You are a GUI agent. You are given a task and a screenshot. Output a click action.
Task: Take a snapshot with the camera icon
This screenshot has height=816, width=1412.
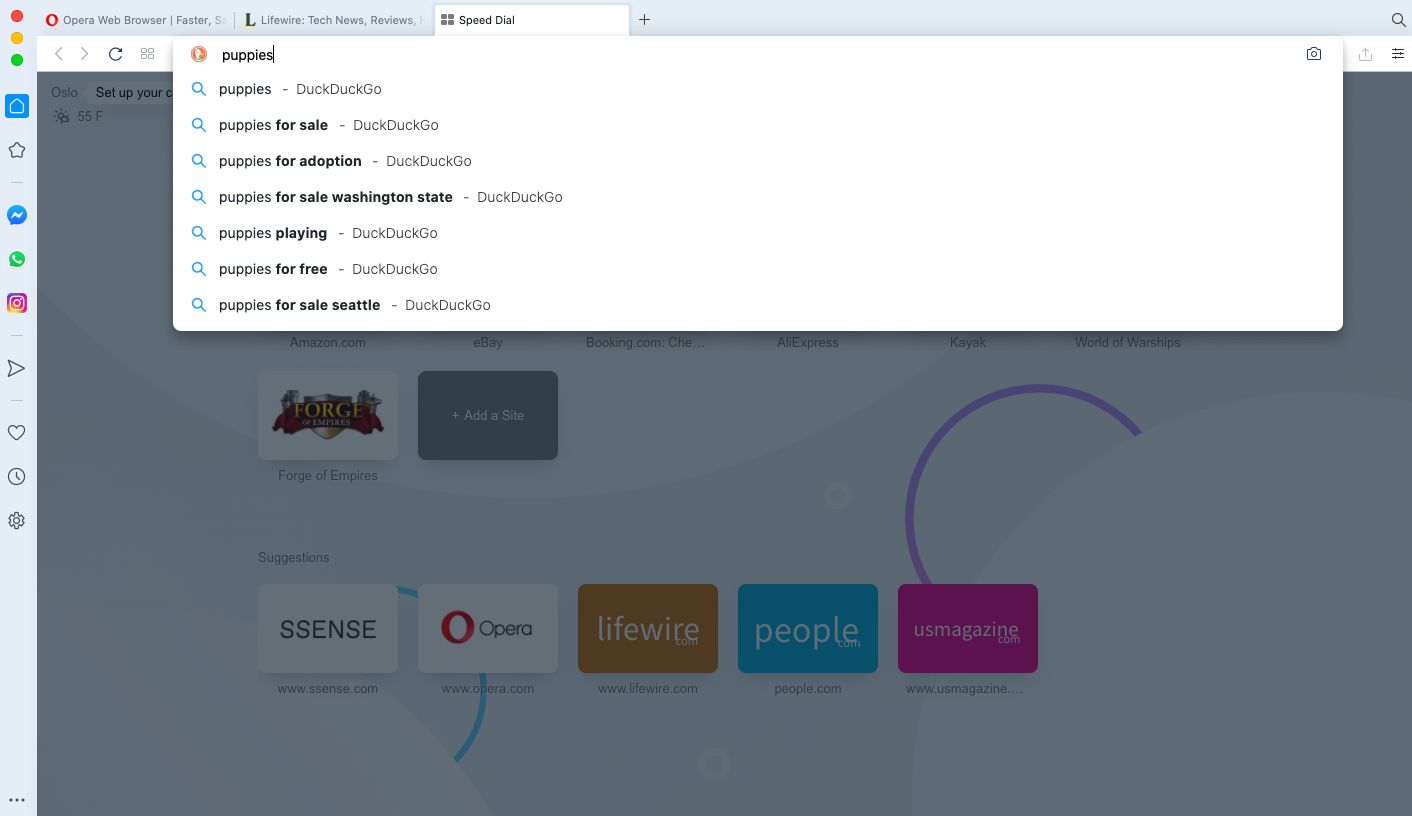tap(1314, 54)
